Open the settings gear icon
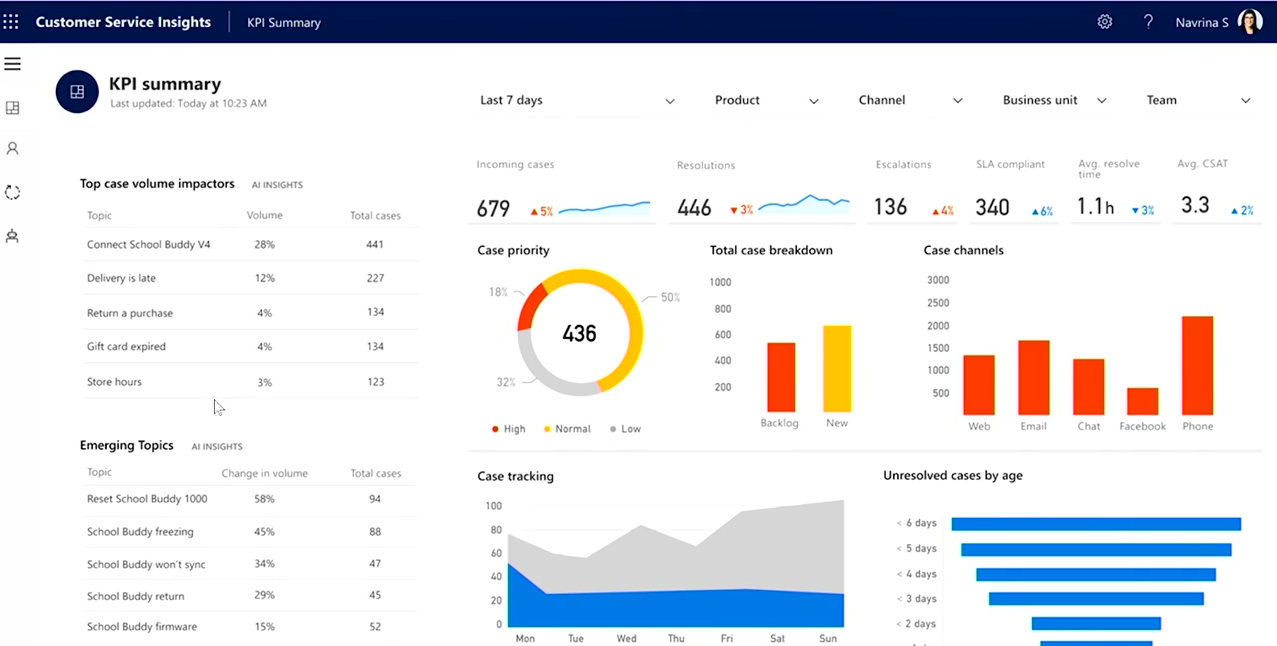Viewport: 1277px width, 646px height. click(1105, 21)
